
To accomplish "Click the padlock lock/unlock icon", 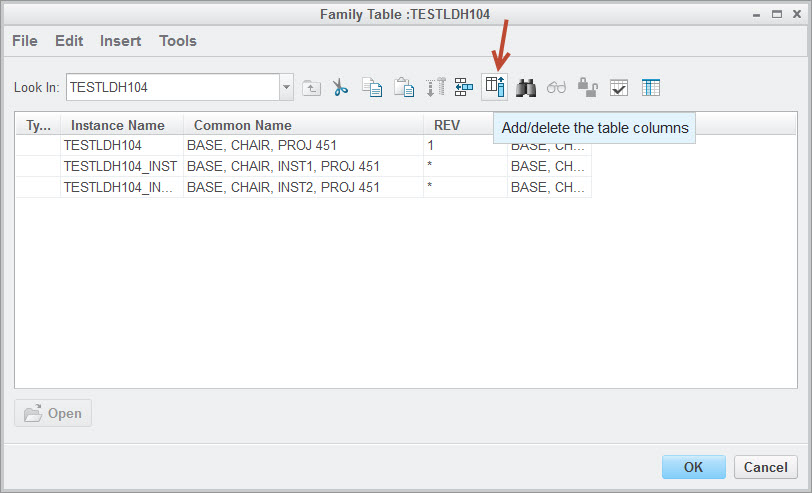I will (x=588, y=88).
